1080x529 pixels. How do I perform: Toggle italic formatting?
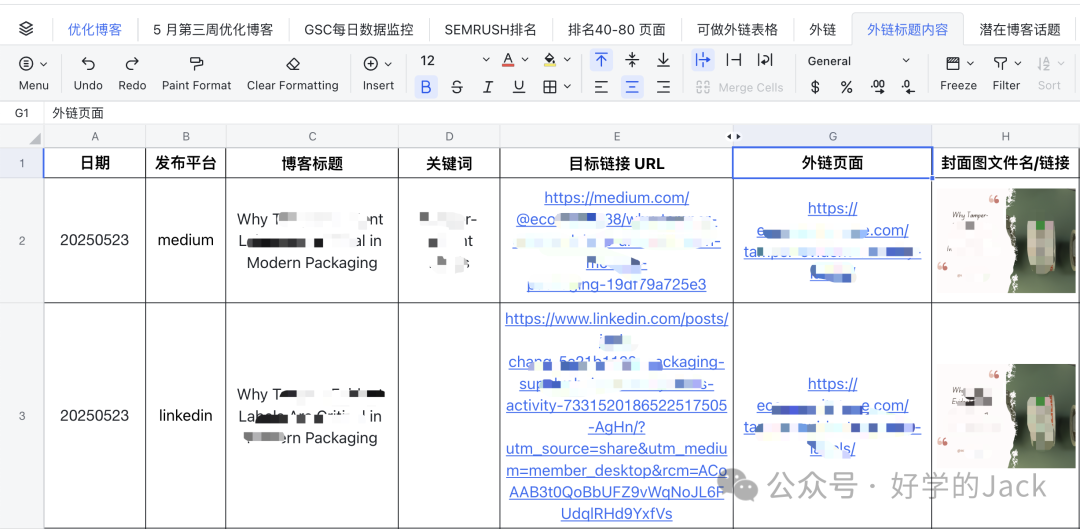(488, 87)
